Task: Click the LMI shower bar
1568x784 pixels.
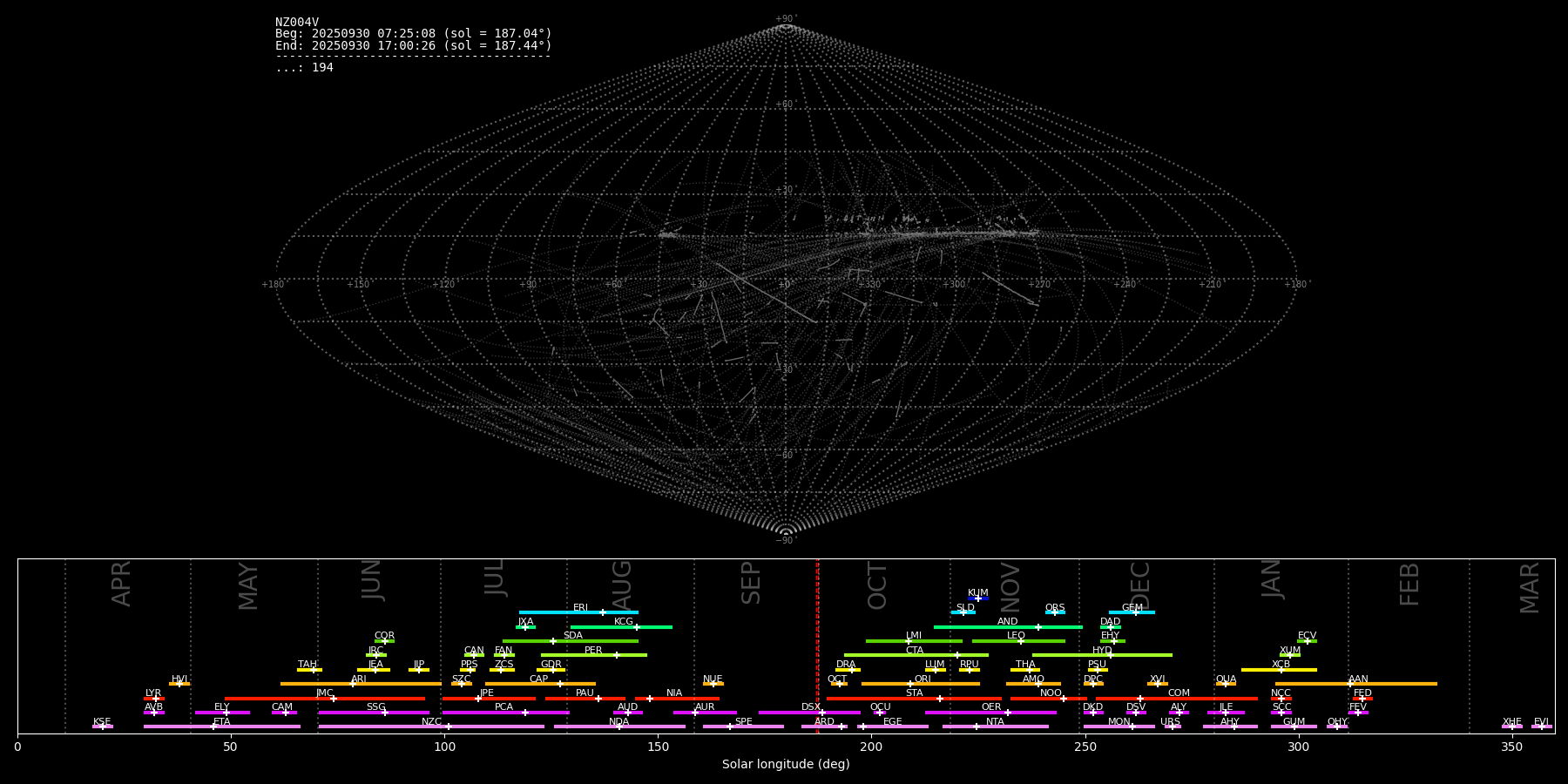Action: [x=914, y=641]
